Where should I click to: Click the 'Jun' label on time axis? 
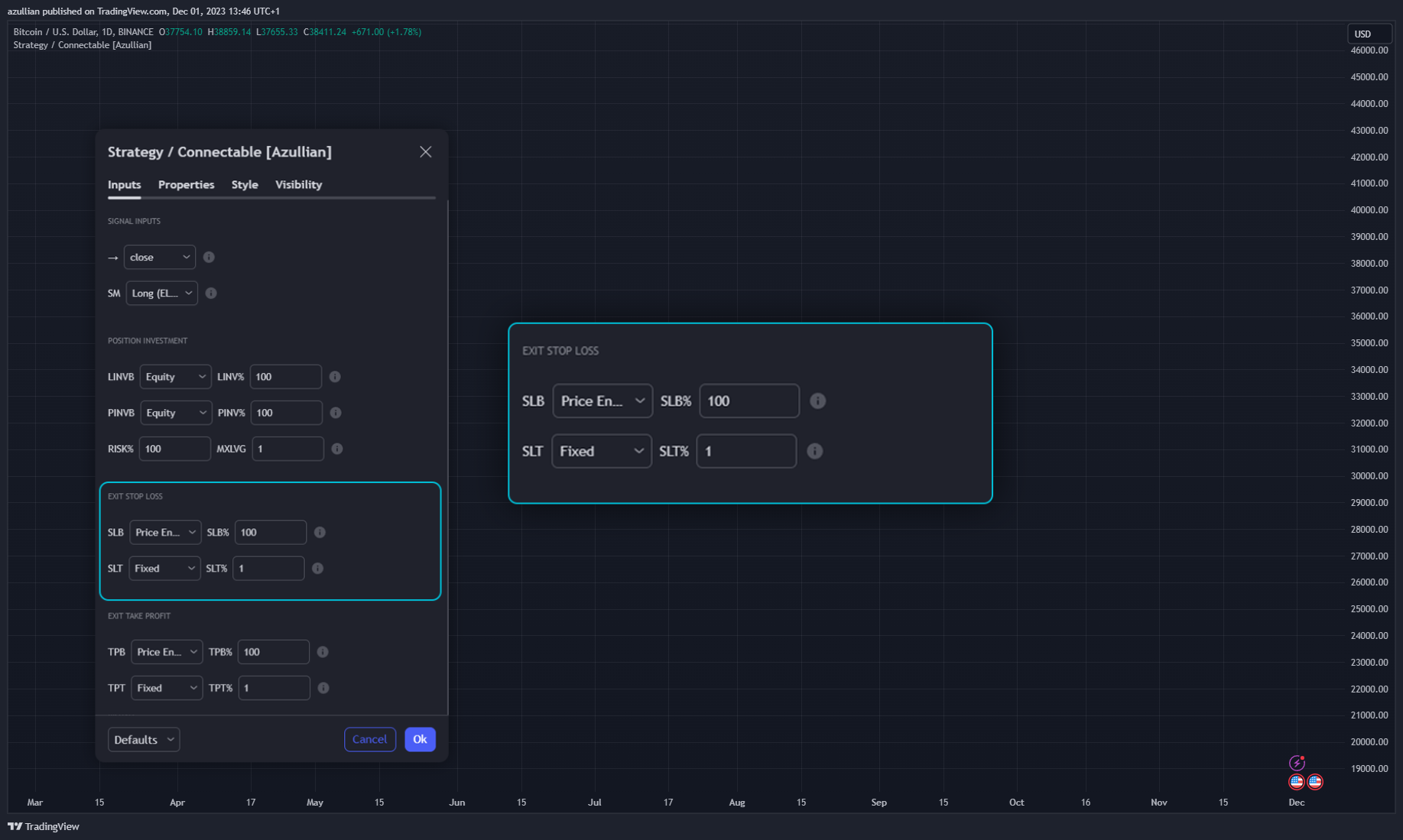[457, 803]
